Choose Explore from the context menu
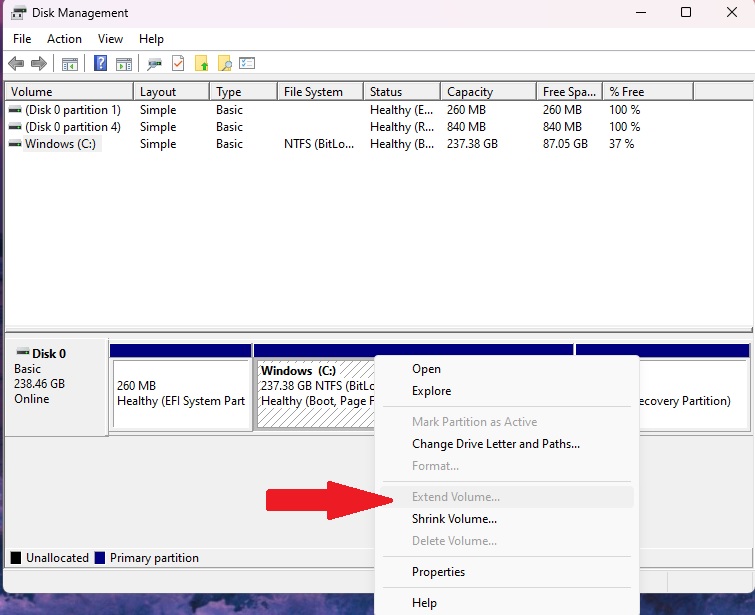 pos(507,391)
